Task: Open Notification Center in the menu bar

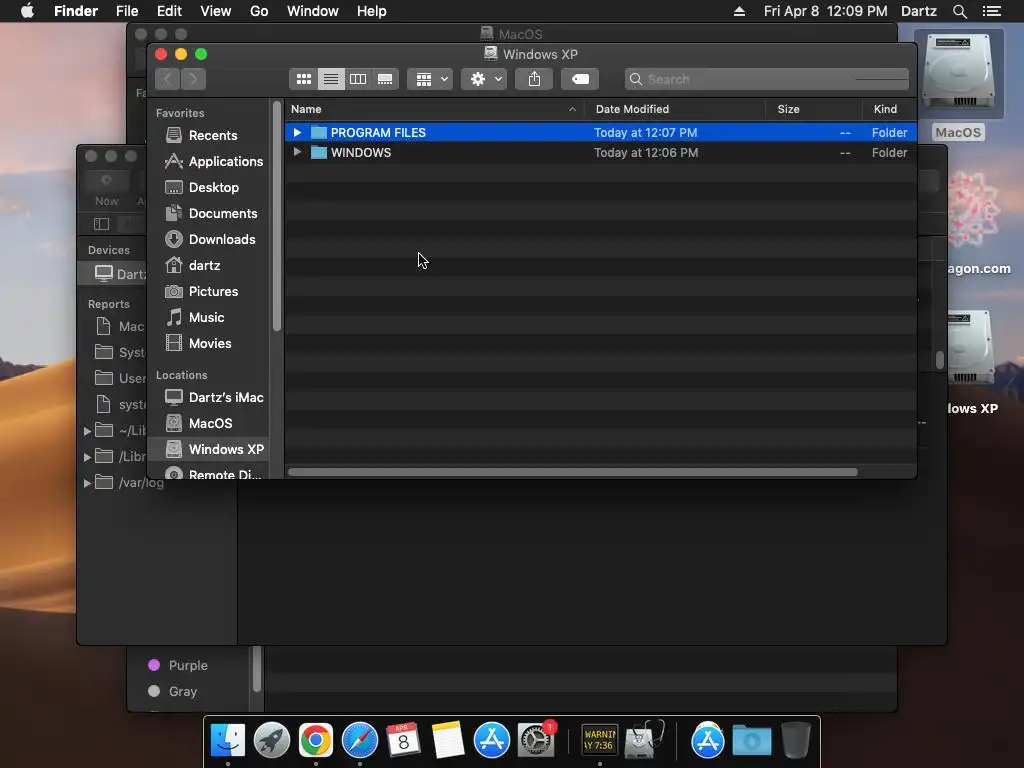Action: [992, 11]
